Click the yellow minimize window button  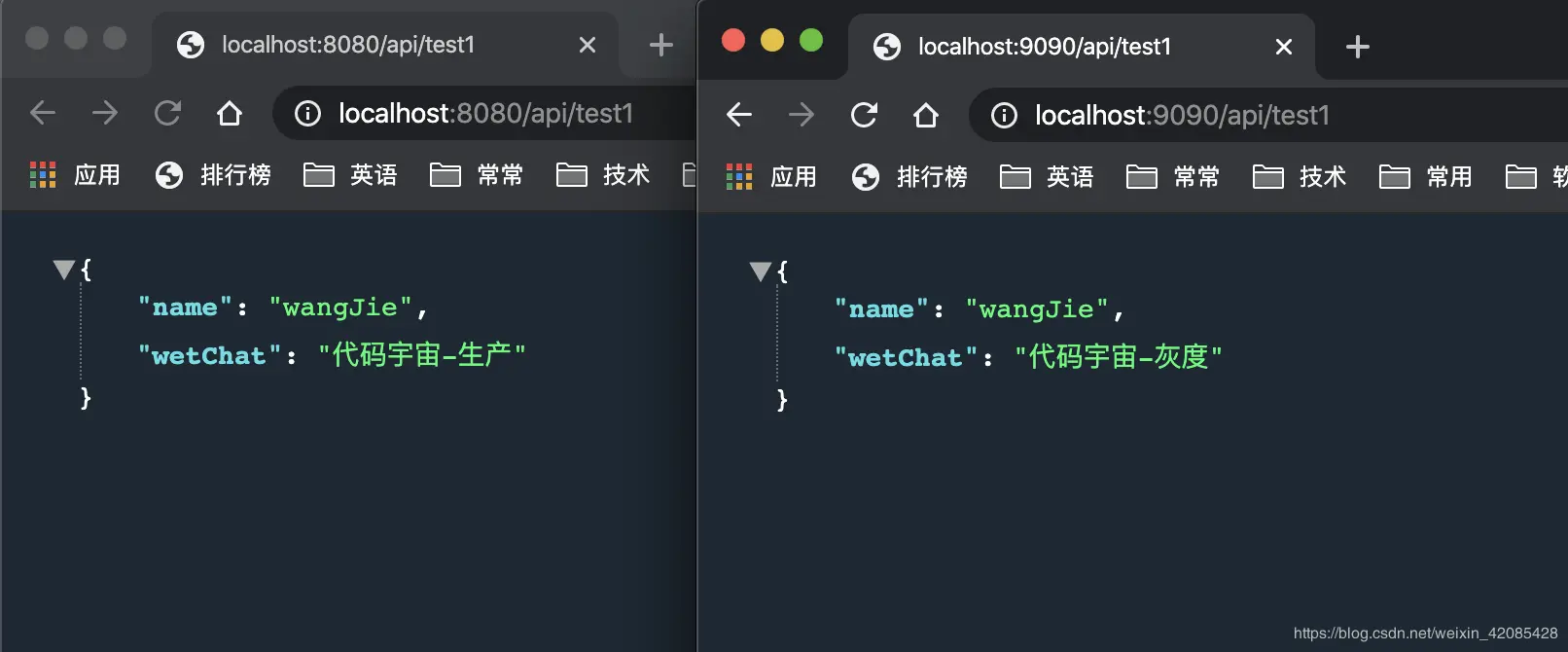772,40
